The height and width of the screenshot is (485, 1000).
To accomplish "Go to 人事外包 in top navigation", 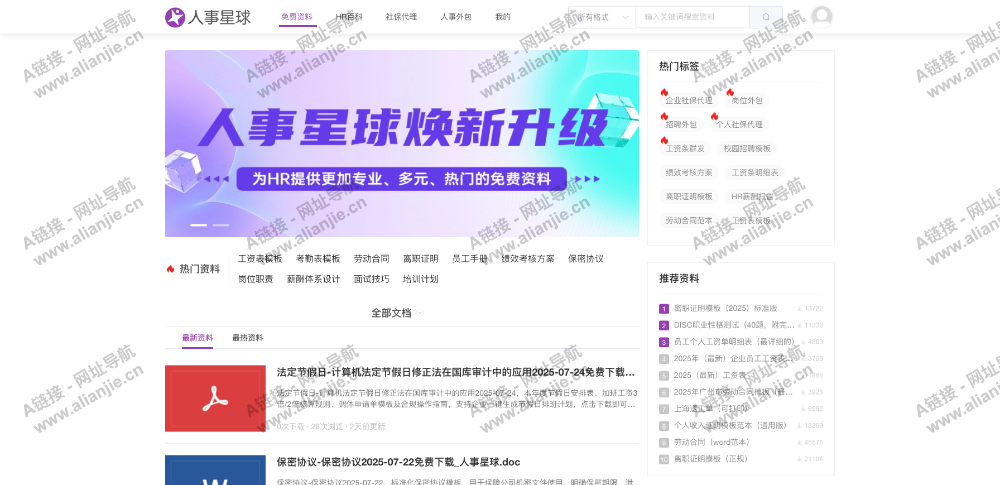I will click(x=456, y=17).
